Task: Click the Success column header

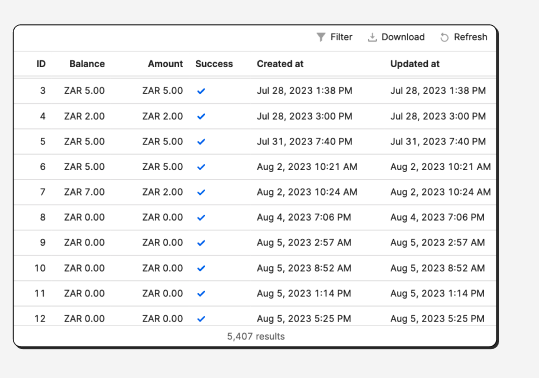Action: tap(214, 64)
